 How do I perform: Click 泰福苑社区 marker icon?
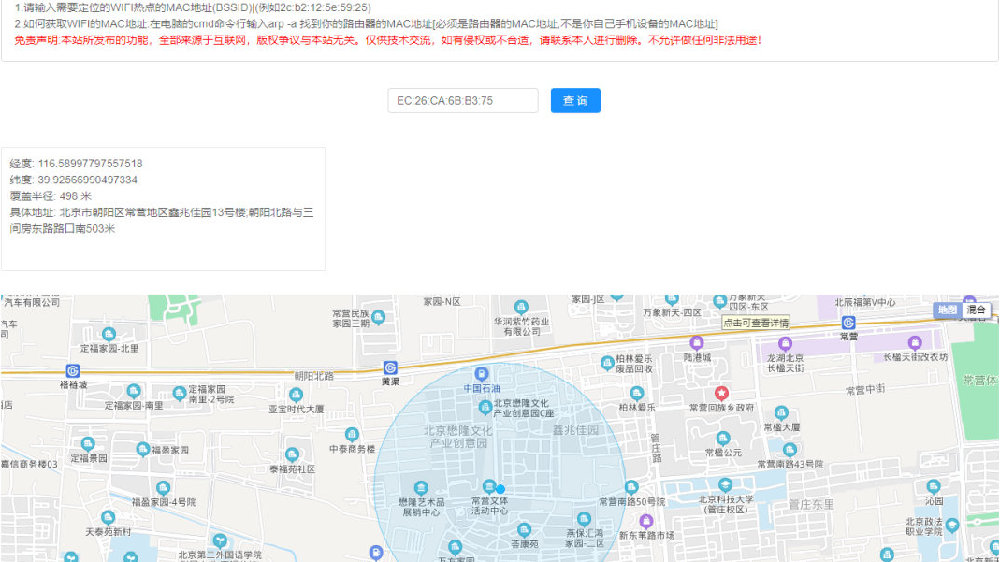pos(291,455)
